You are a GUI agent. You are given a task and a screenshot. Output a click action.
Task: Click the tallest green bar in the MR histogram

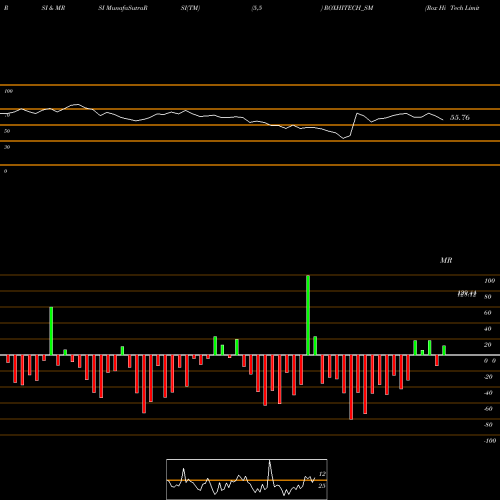click(308, 315)
